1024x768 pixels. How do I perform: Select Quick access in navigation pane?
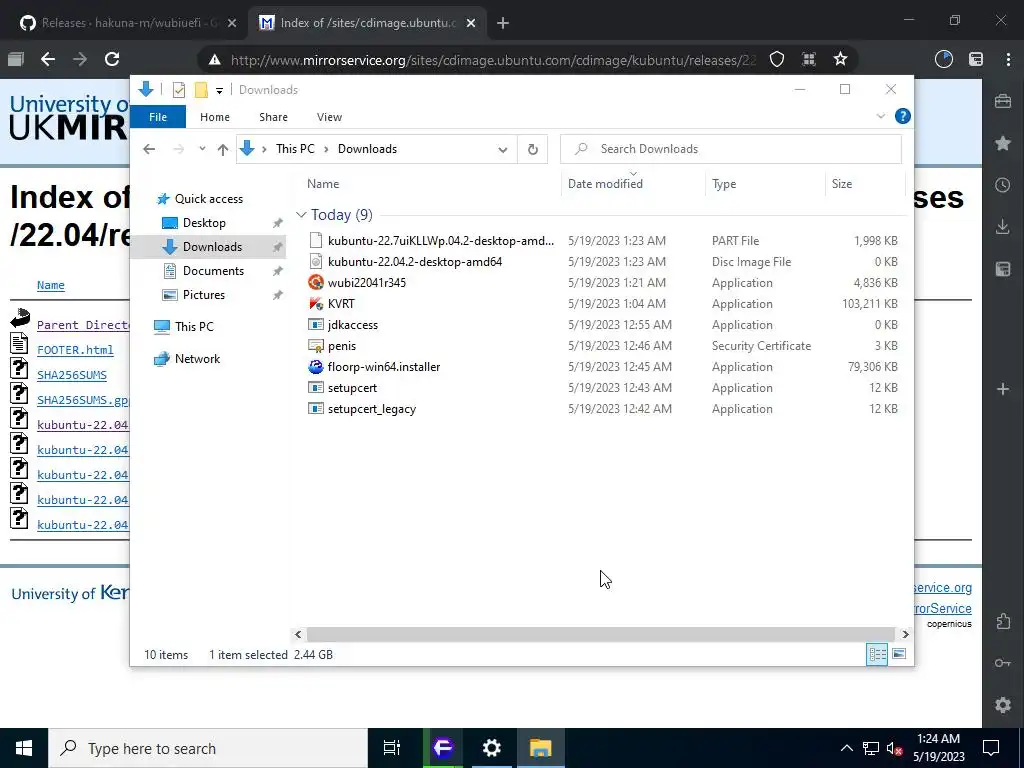point(208,199)
